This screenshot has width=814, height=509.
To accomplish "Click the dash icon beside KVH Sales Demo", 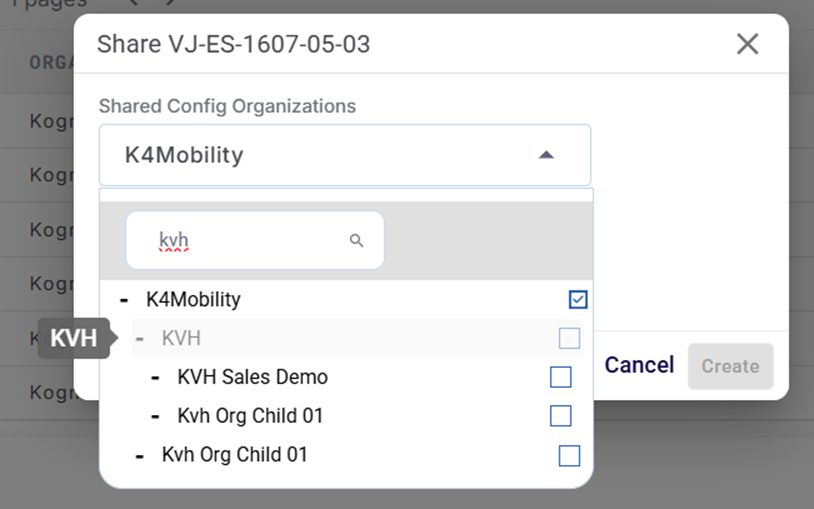I will click(155, 378).
